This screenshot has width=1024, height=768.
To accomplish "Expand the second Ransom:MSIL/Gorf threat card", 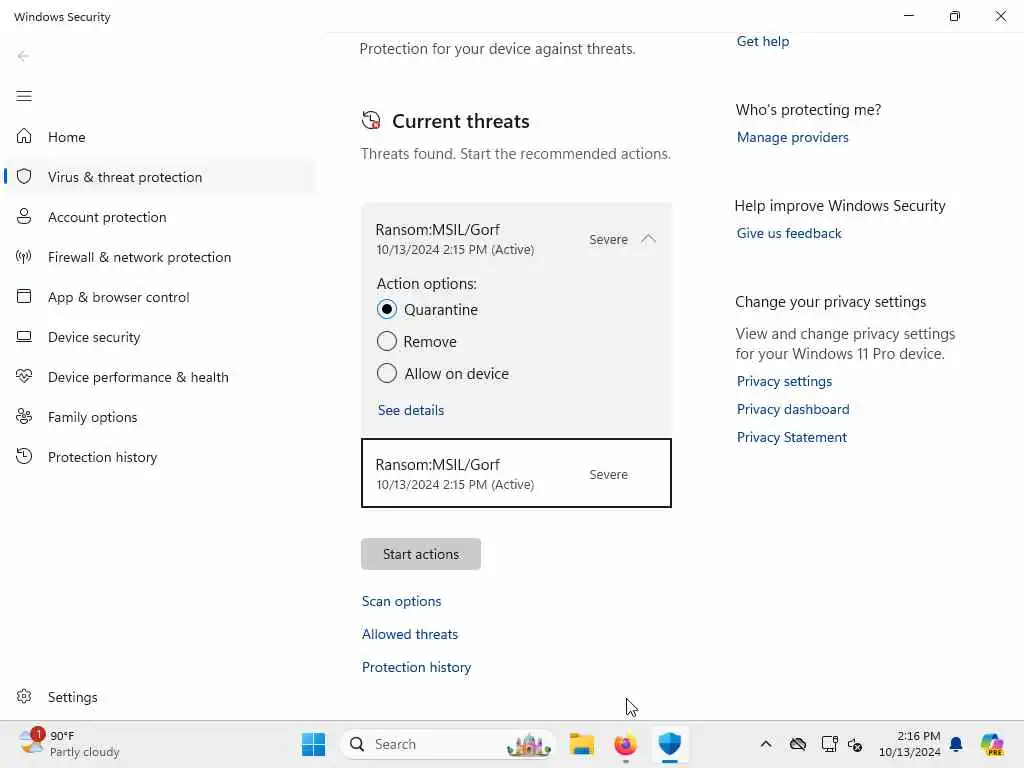I will coord(516,473).
